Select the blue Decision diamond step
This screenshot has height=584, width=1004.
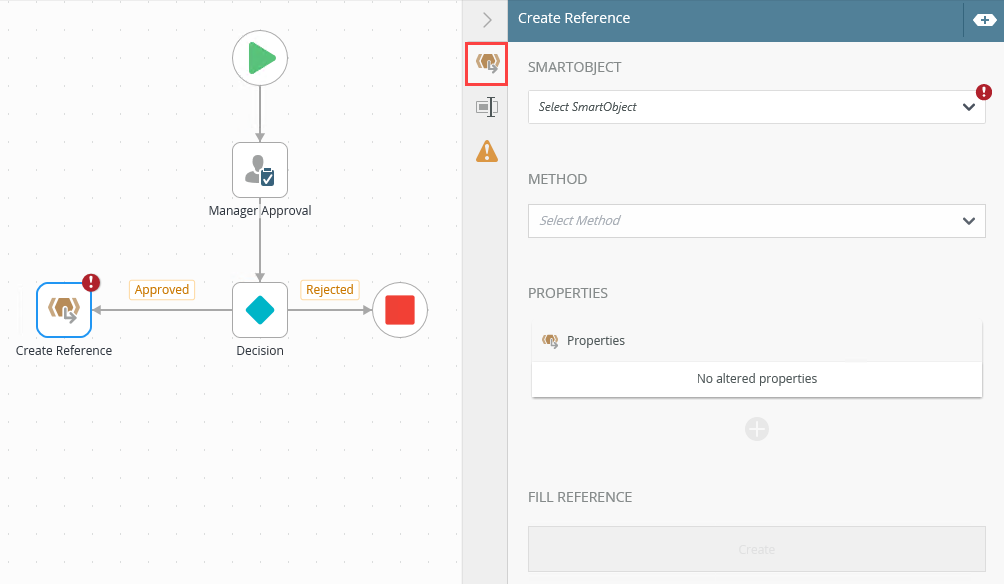click(260, 310)
